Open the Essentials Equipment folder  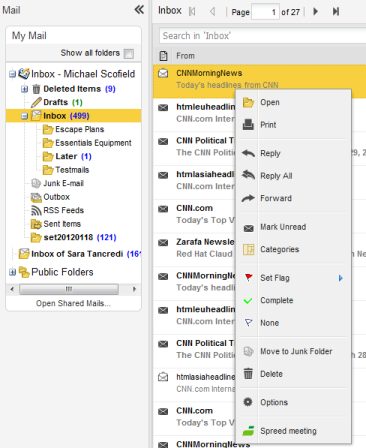[93, 143]
